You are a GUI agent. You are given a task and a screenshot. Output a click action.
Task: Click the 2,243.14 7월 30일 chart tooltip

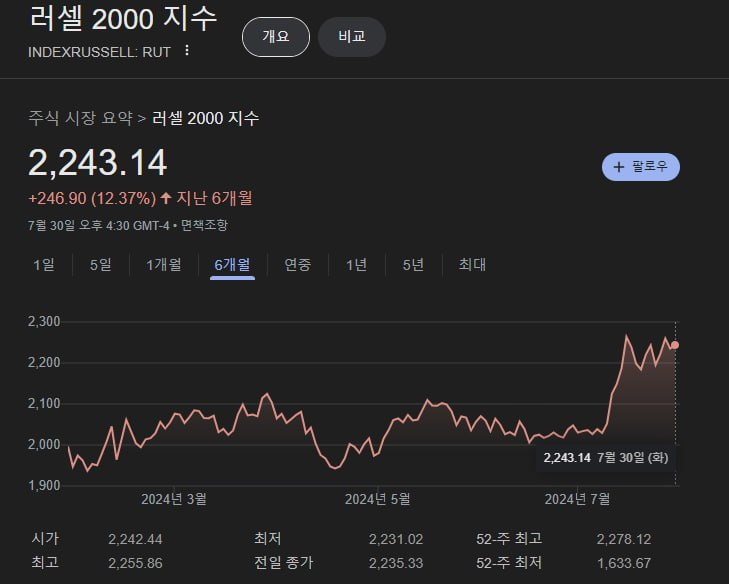(x=606, y=458)
